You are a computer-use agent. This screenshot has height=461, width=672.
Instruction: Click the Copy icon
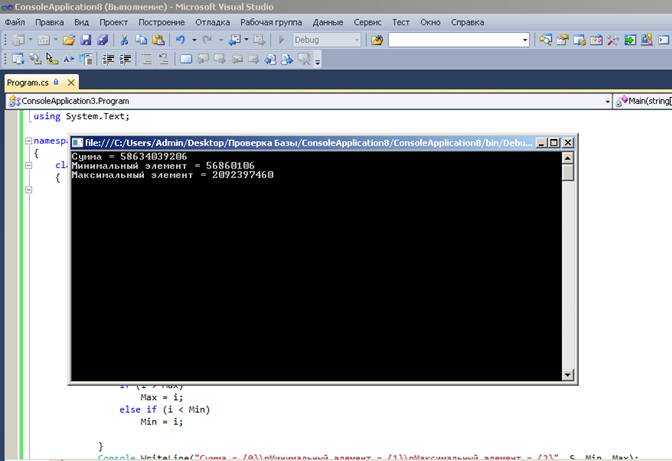[141, 40]
